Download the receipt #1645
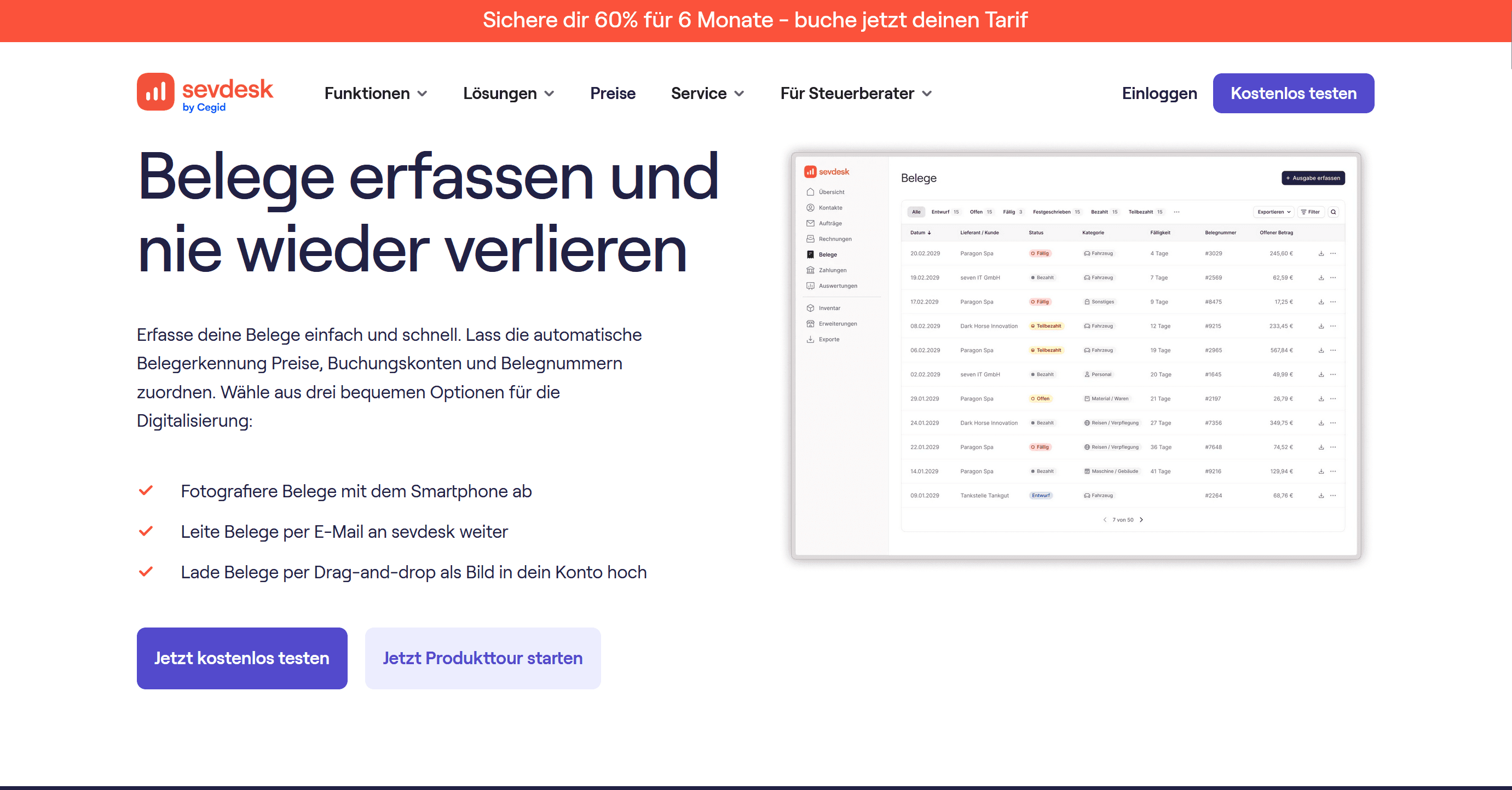Viewport: 1512px width, 790px height. (x=1320, y=374)
